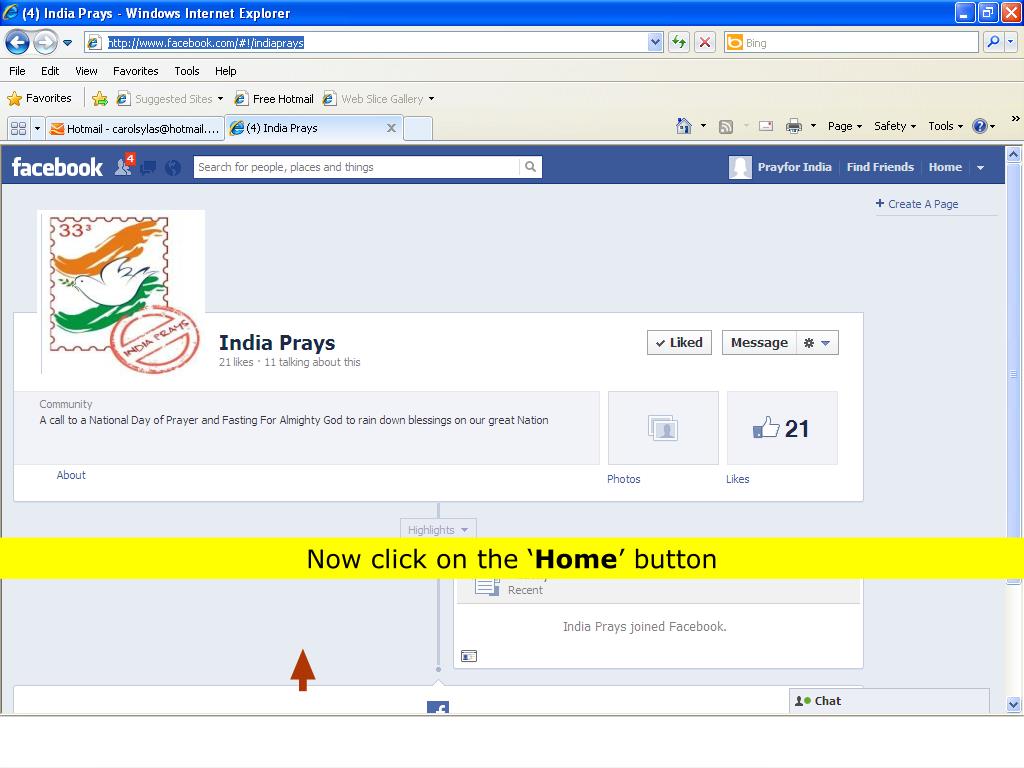1024x768 pixels.
Task: Open the Tools menu in menu bar
Action: 187,71
